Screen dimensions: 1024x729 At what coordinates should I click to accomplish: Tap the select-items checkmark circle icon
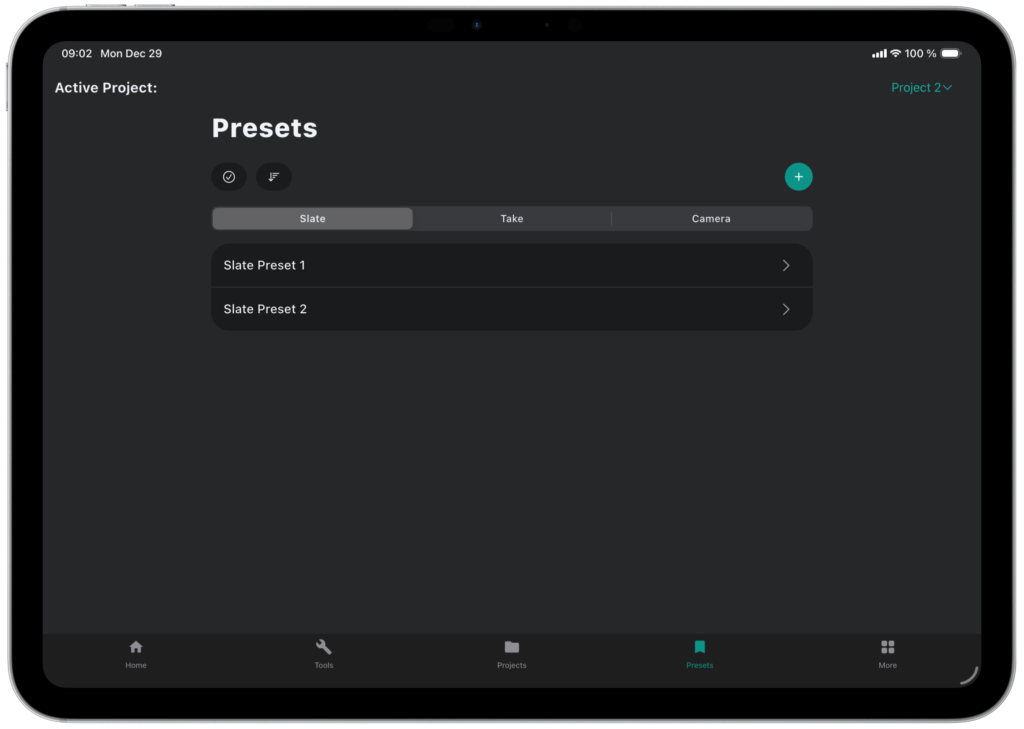[x=229, y=177]
